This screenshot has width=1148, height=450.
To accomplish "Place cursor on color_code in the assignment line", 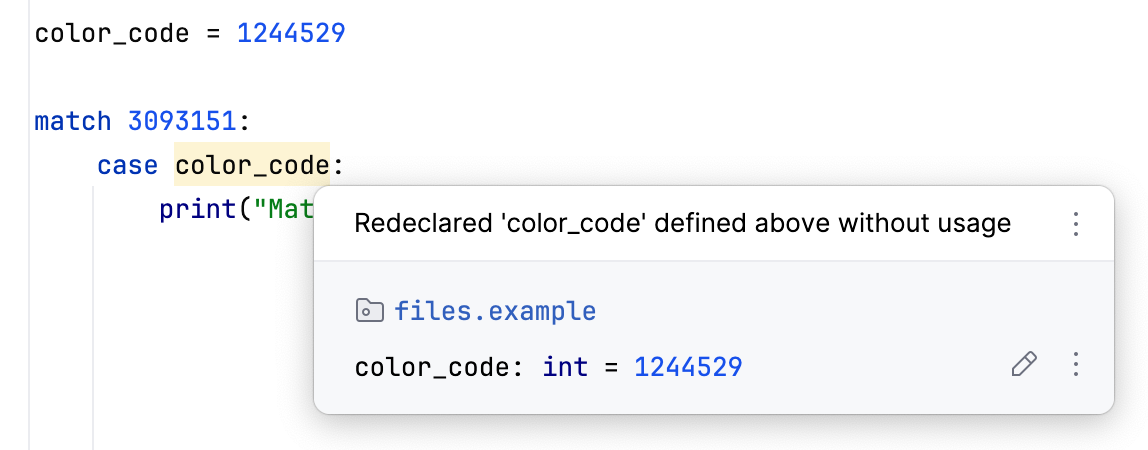I will (x=112, y=34).
